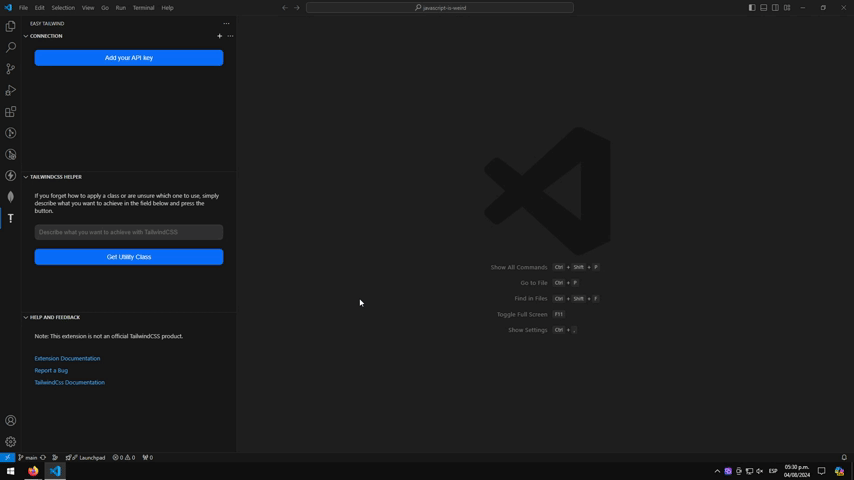Open the Terminal menu
Screen dimensions: 854x480
pyautogui.click(x=143, y=8)
